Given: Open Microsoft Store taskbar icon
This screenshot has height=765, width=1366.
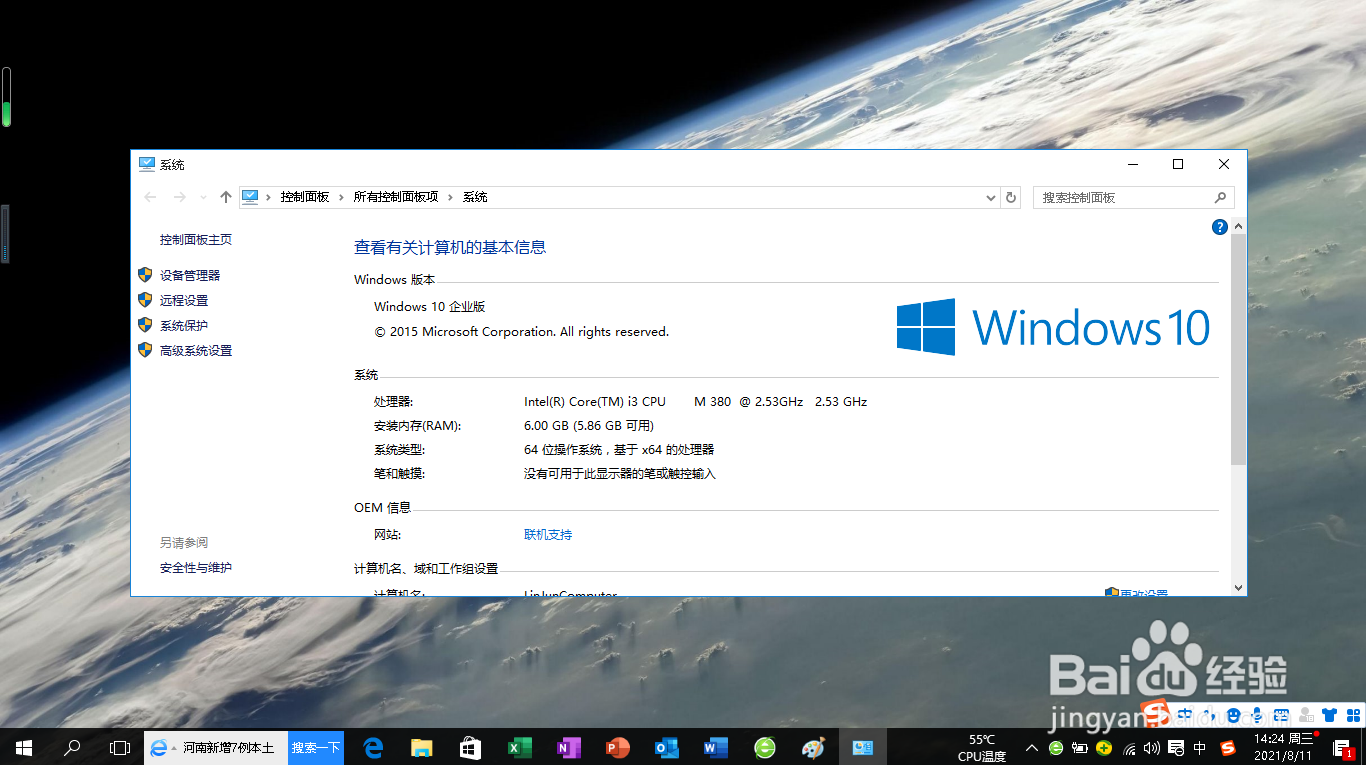Looking at the screenshot, I should click(470, 747).
